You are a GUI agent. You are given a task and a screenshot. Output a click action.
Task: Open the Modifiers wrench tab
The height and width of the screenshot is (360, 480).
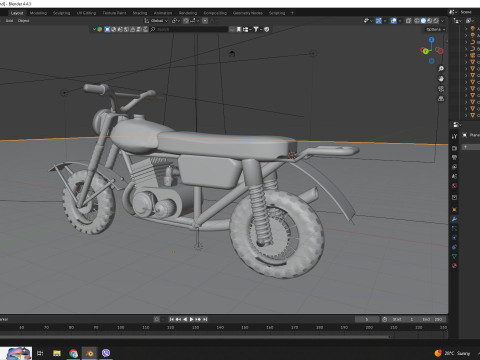(454, 219)
